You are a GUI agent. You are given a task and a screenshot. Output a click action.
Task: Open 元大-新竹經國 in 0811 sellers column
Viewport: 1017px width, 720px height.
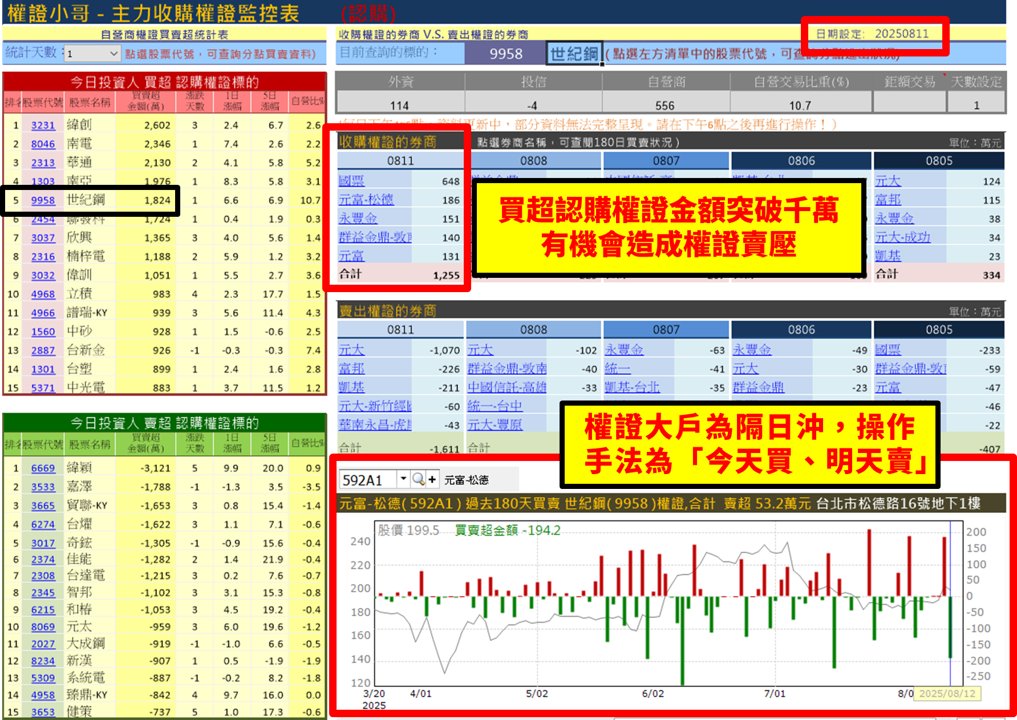(375, 406)
